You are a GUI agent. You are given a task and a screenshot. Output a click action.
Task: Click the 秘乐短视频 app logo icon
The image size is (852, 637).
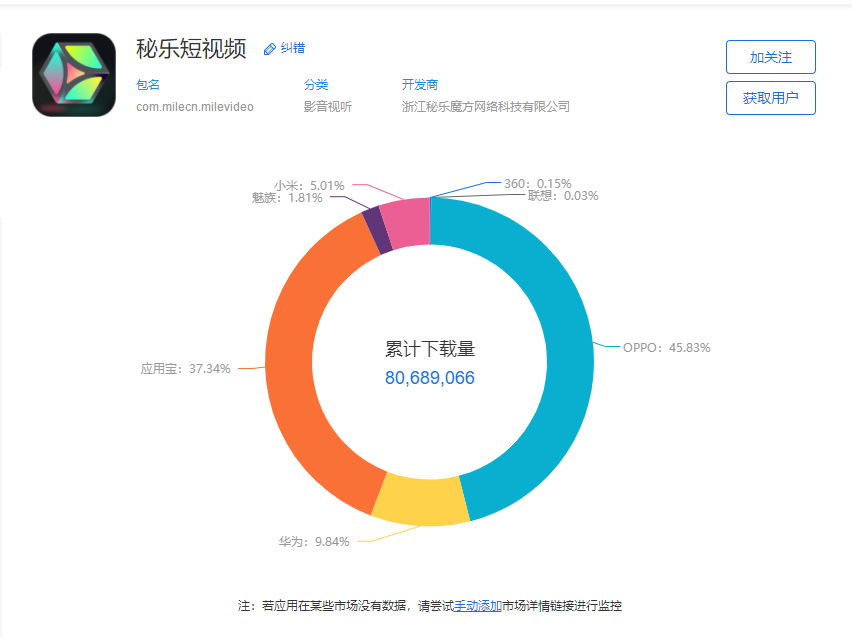[x=72, y=75]
